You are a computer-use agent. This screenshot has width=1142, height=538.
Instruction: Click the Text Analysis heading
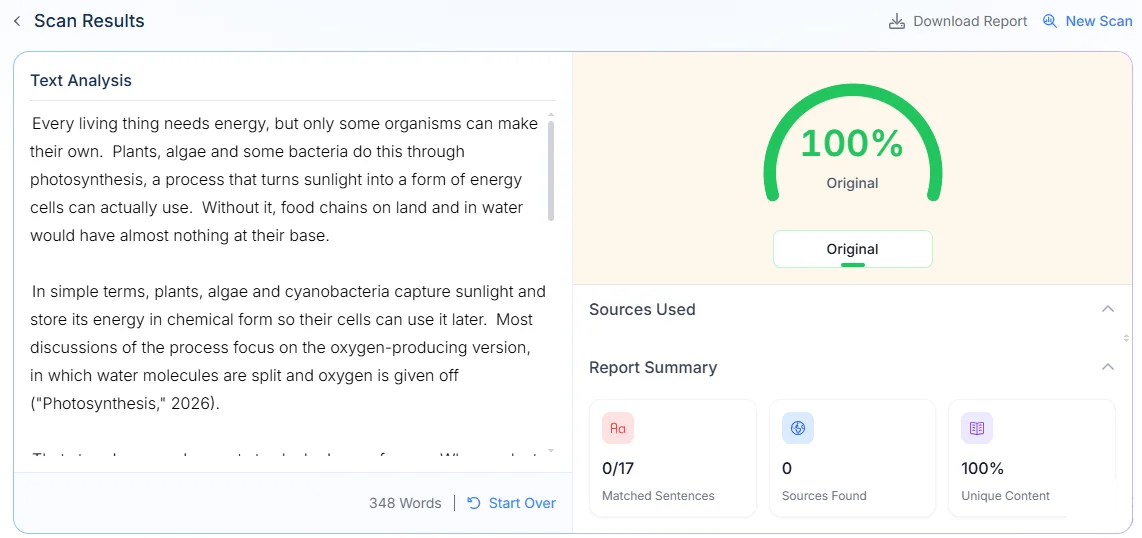(x=81, y=80)
